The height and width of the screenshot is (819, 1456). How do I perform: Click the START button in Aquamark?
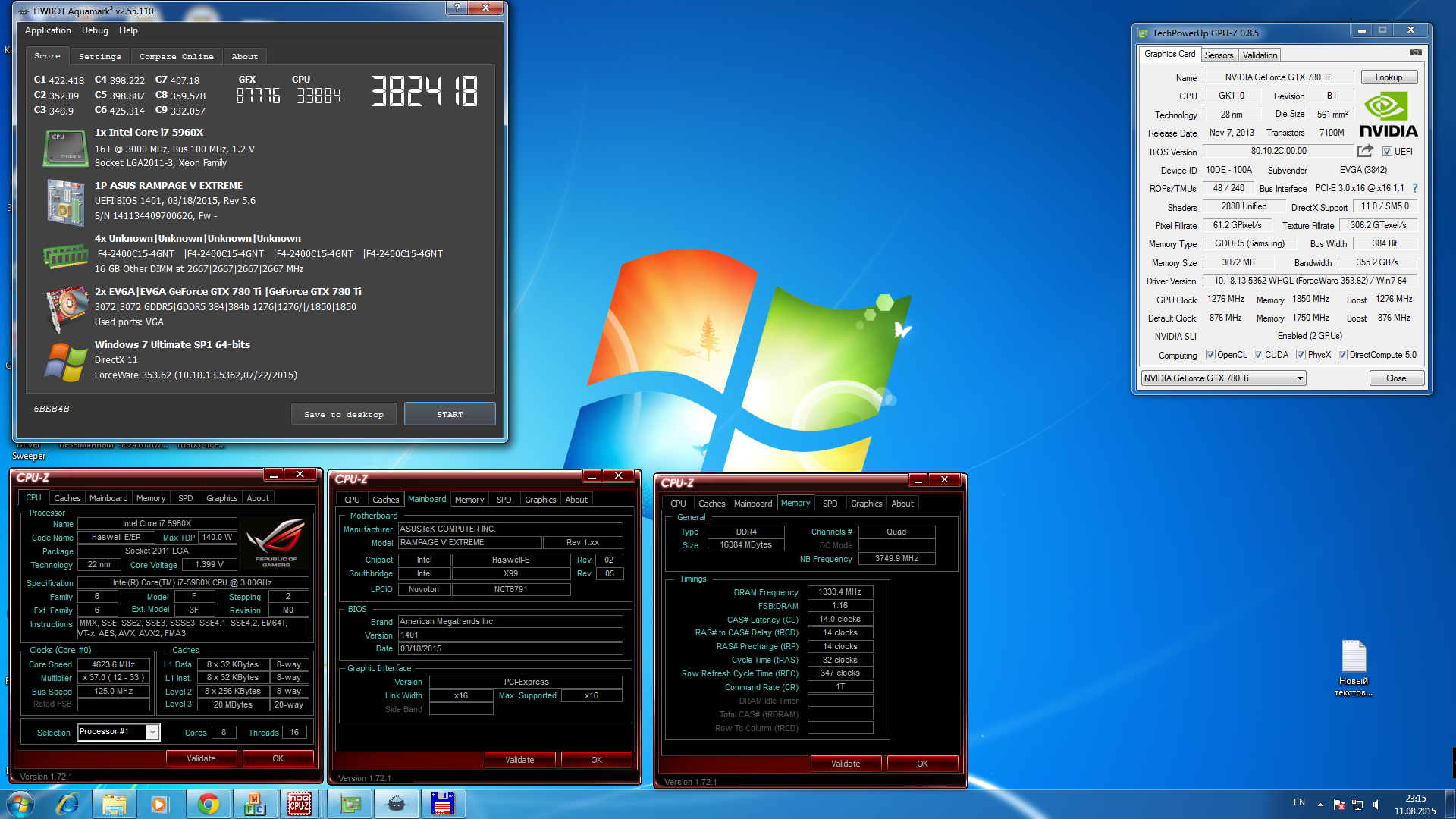pyautogui.click(x=450, y=414)
